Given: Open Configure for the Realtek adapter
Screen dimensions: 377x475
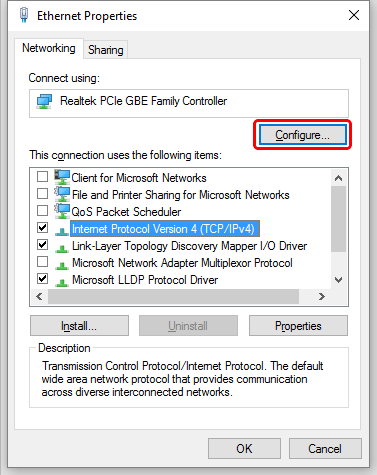Looking at the screenshot, I should 303,135.
